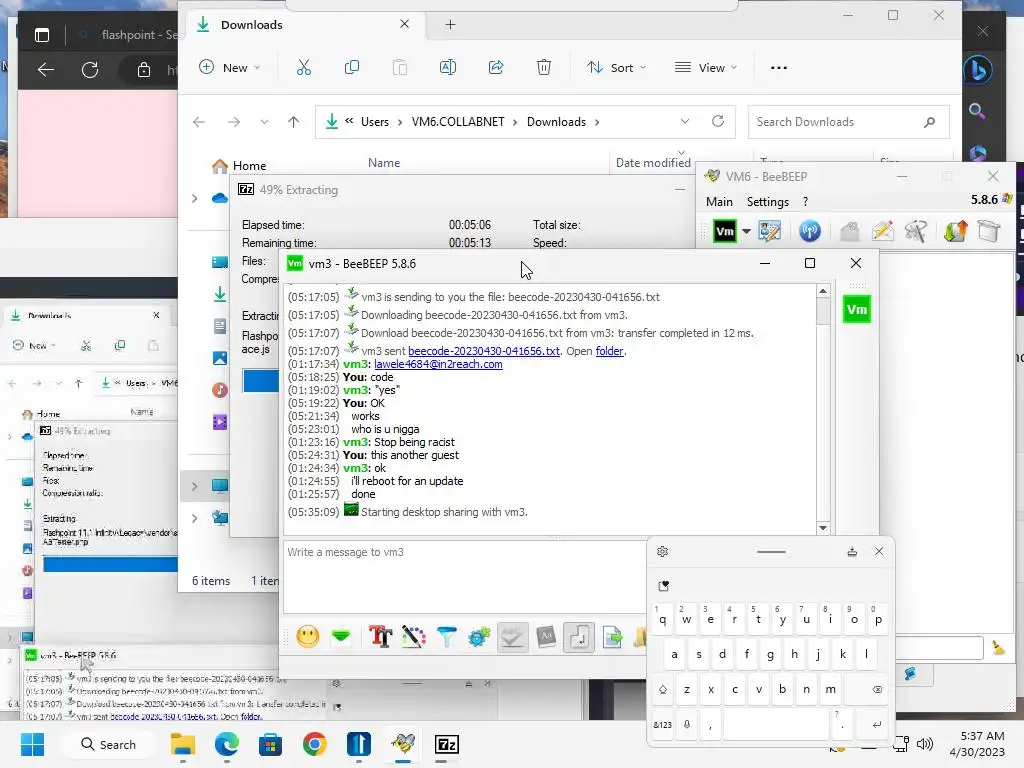Click the send file icon in chat toolbar
Viewport: 1024px width, 768px height.
(x=613, y=636)
